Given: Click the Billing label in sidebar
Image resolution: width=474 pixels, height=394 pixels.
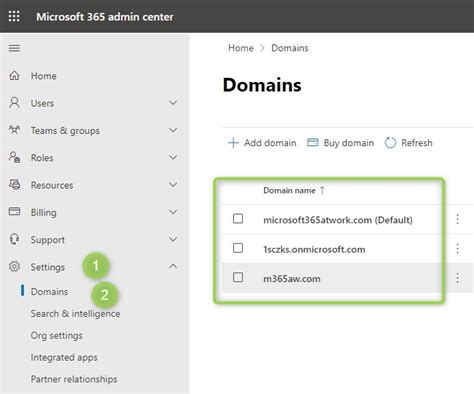Looking at the screenshot, I should coord(43,212).
